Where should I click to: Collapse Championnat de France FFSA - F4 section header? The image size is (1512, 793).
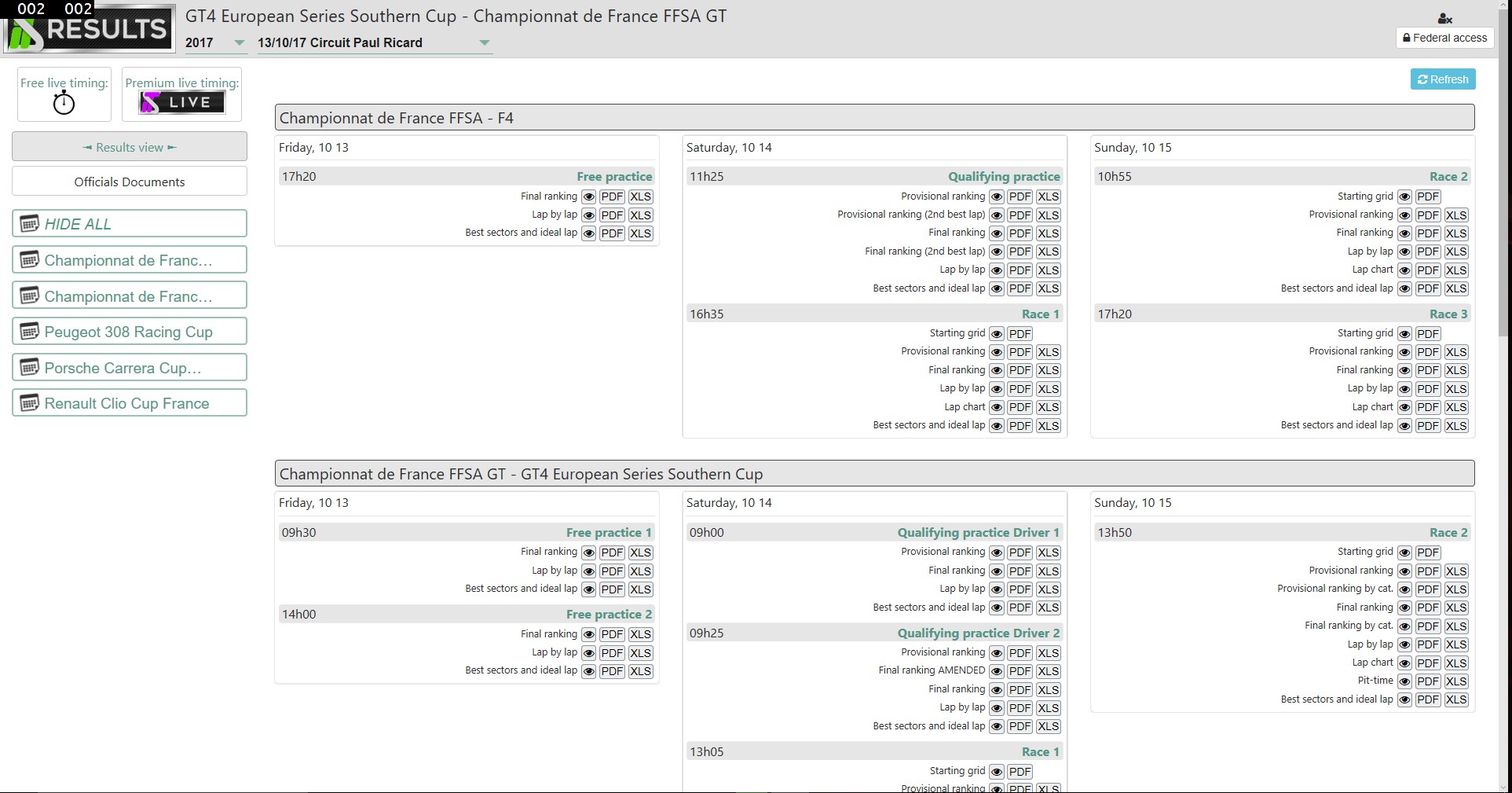pos(874,118)
